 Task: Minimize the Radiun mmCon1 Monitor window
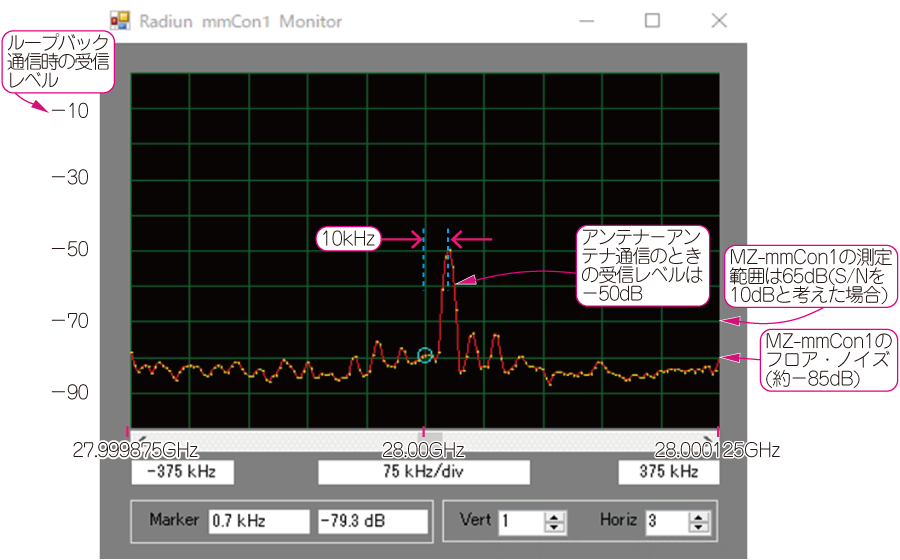click(x=587, y=21)
